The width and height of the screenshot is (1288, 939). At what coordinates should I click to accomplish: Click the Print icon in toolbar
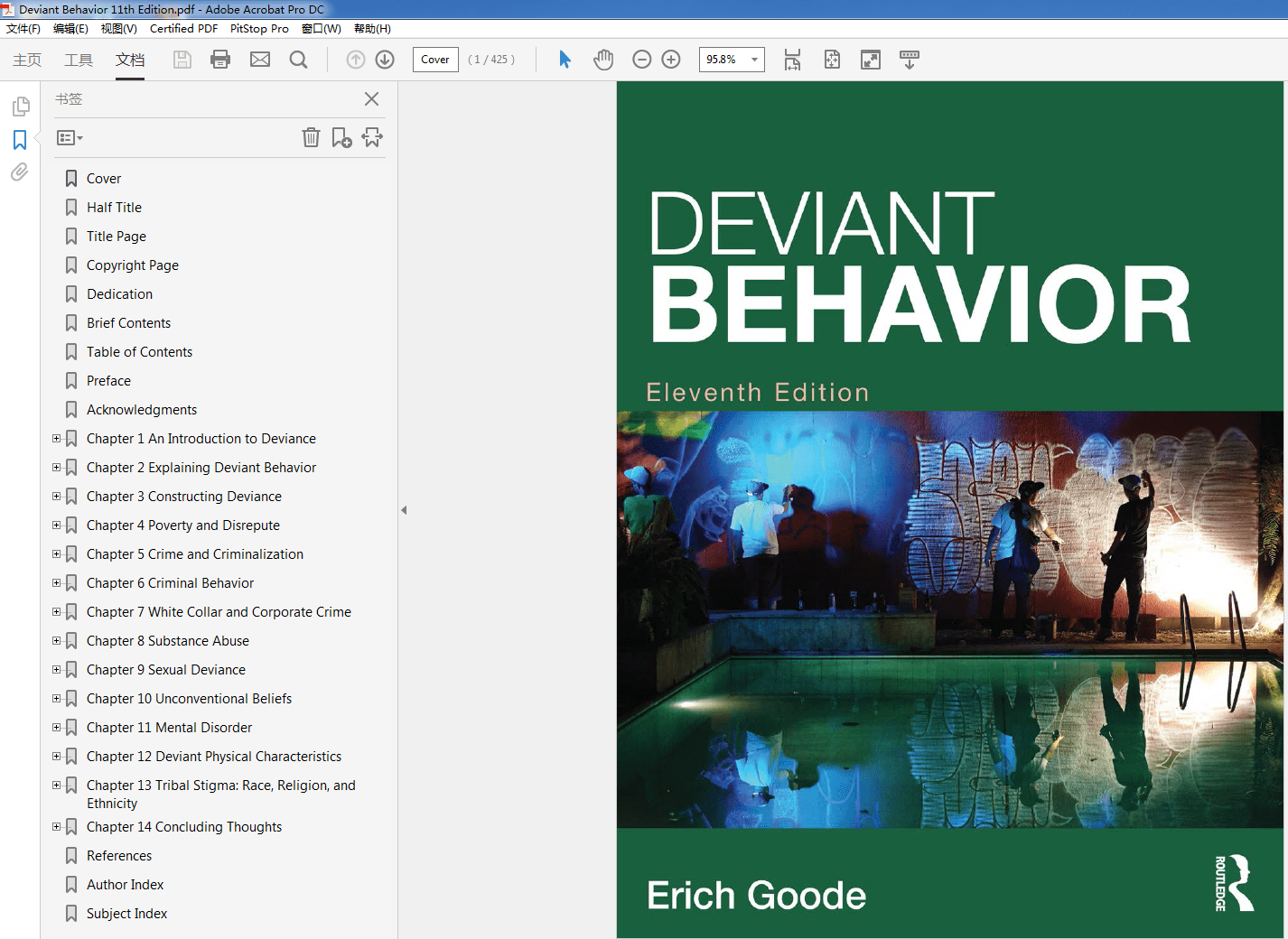(220, 60)
